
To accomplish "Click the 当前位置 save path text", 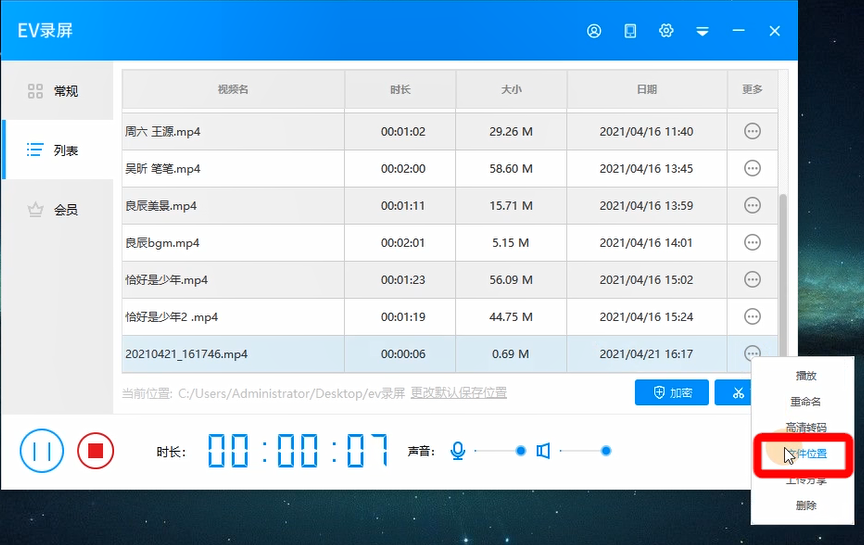I will 263,393.
